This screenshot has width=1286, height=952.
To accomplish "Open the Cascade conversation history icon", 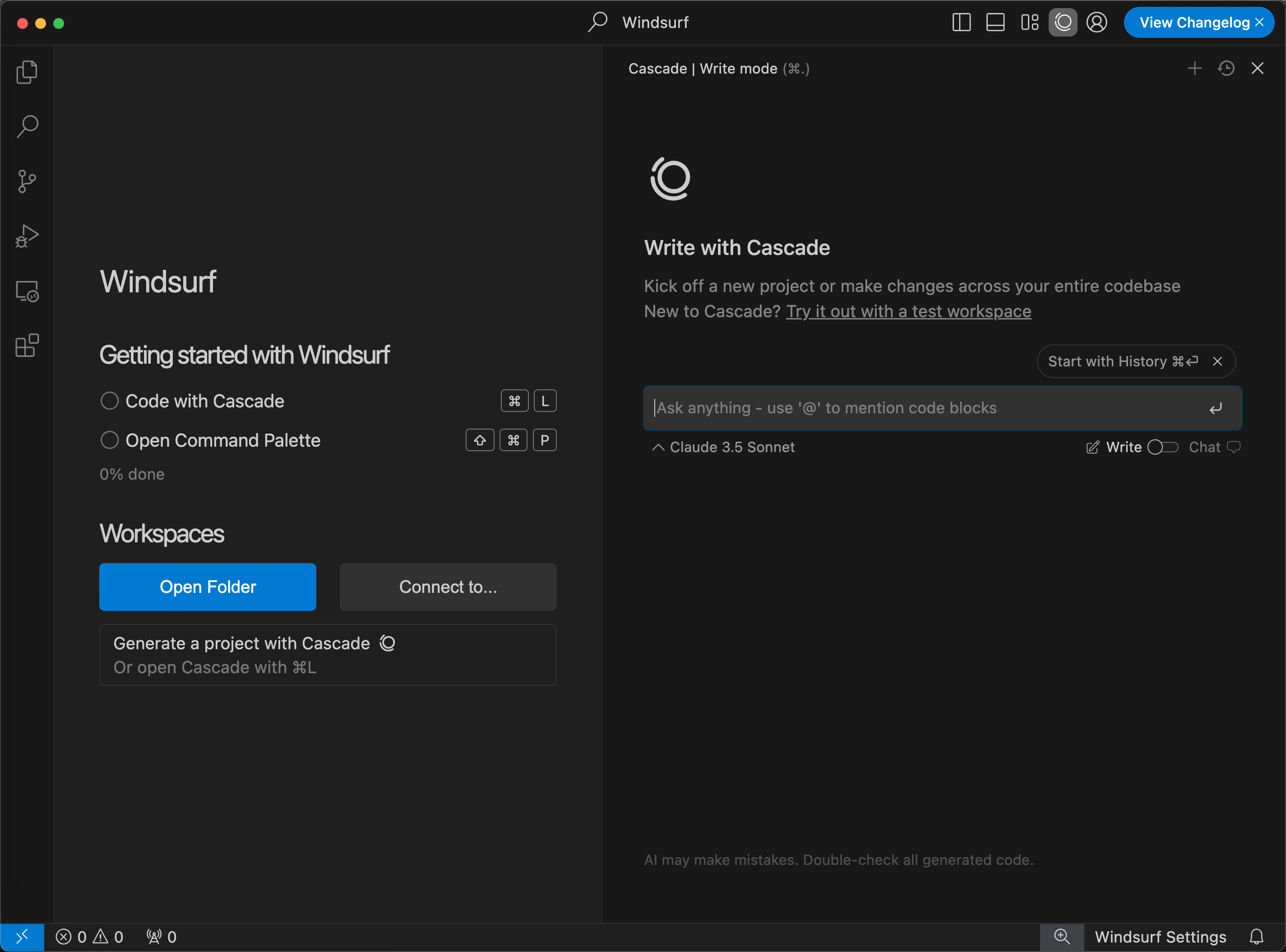I will (x=1226, y=69).
